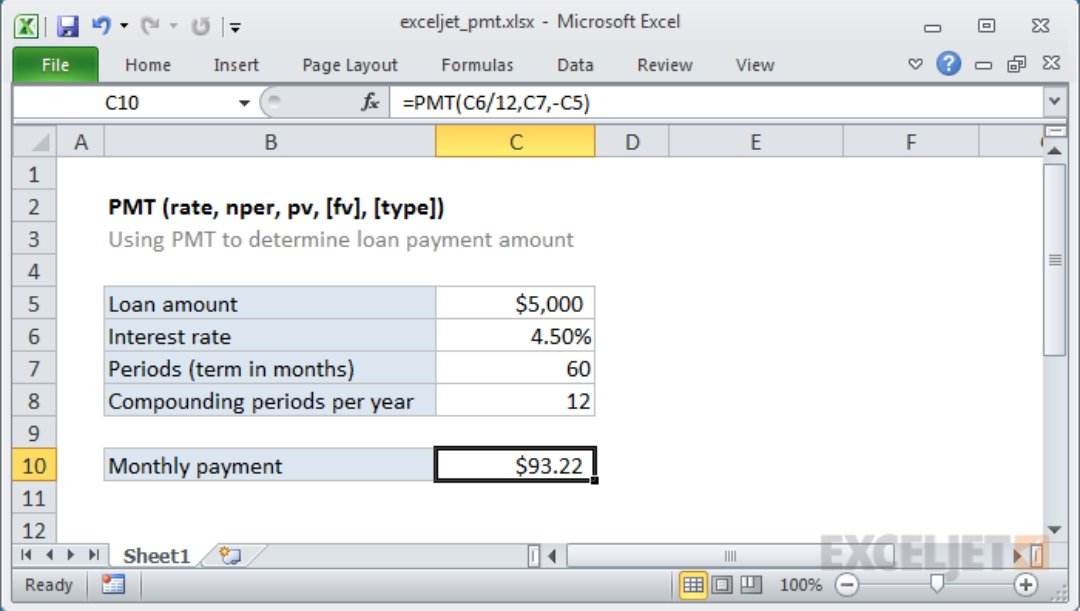
Task: Open the Excel Help question mark
Action: tap(948, 64)
